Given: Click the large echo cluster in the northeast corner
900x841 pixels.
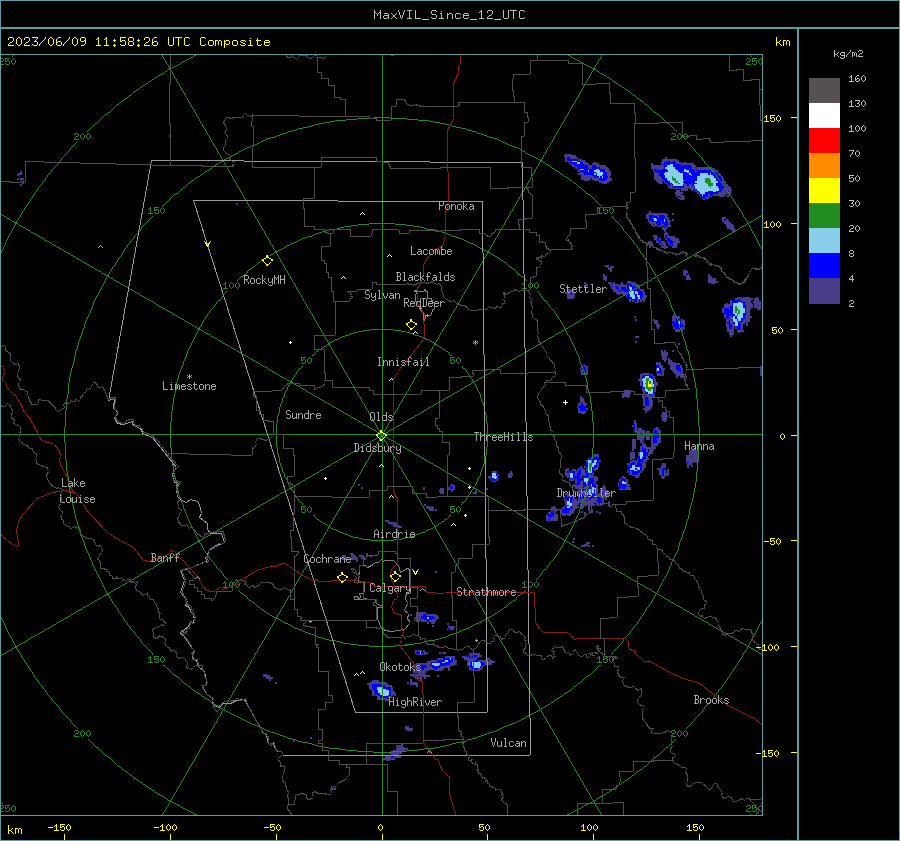Looking at the screenshot, I should click(x=690, y=179).
